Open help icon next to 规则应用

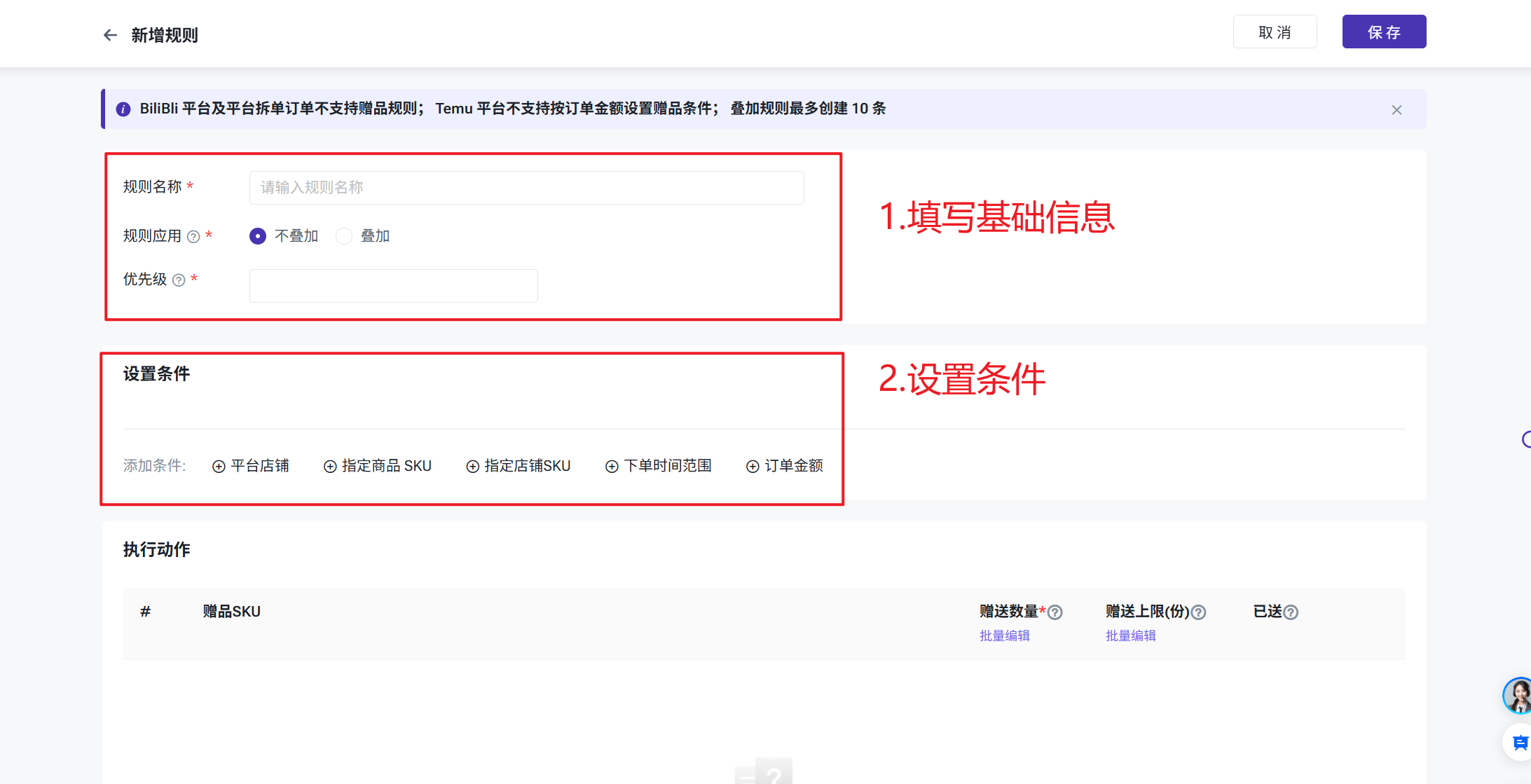[194, 237]
